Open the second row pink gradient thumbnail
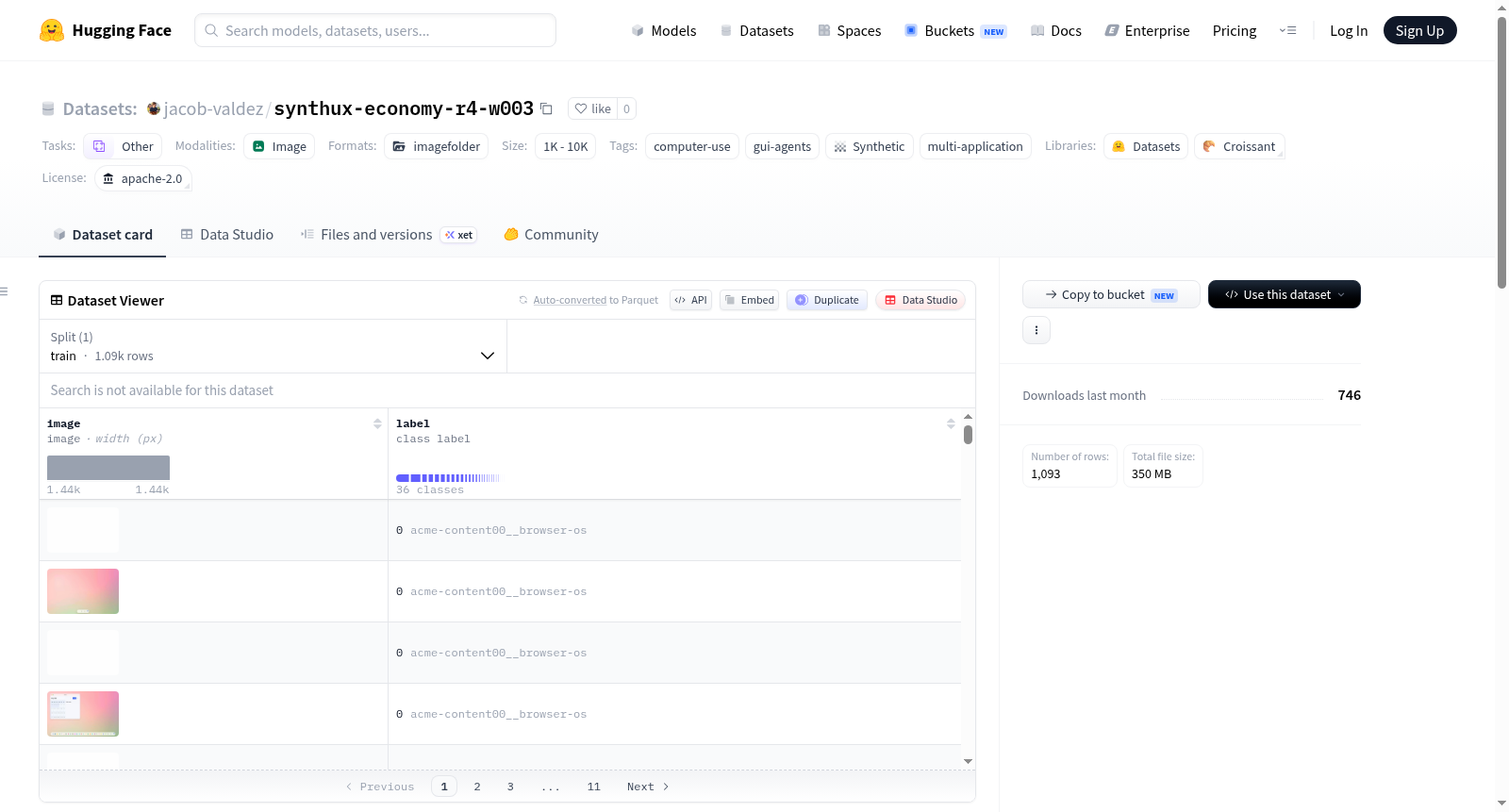The image size is (1509, 812). click(83, 591)
